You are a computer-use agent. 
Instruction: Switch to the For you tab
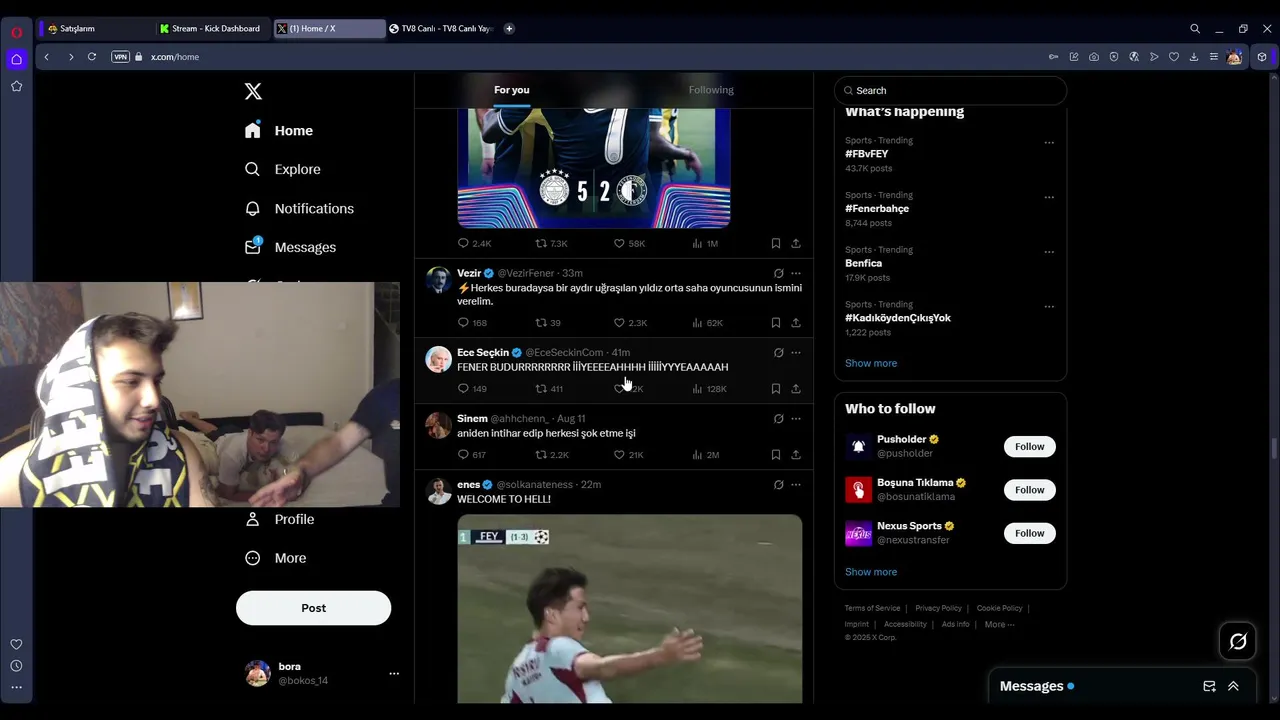(x=512, y=90)
